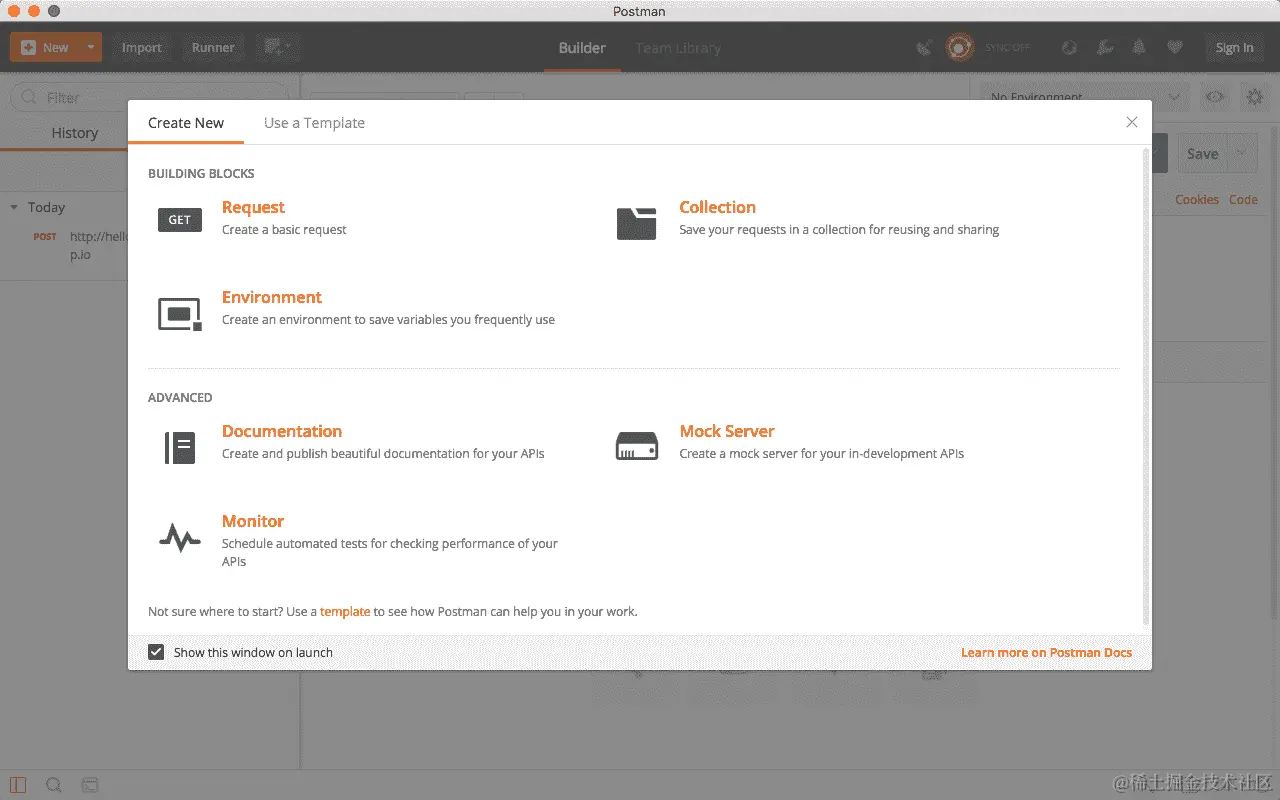This screenshot has width=1280, height=800.
Task: Click the heart icon in toolbar
Action: pos(1175,47)
